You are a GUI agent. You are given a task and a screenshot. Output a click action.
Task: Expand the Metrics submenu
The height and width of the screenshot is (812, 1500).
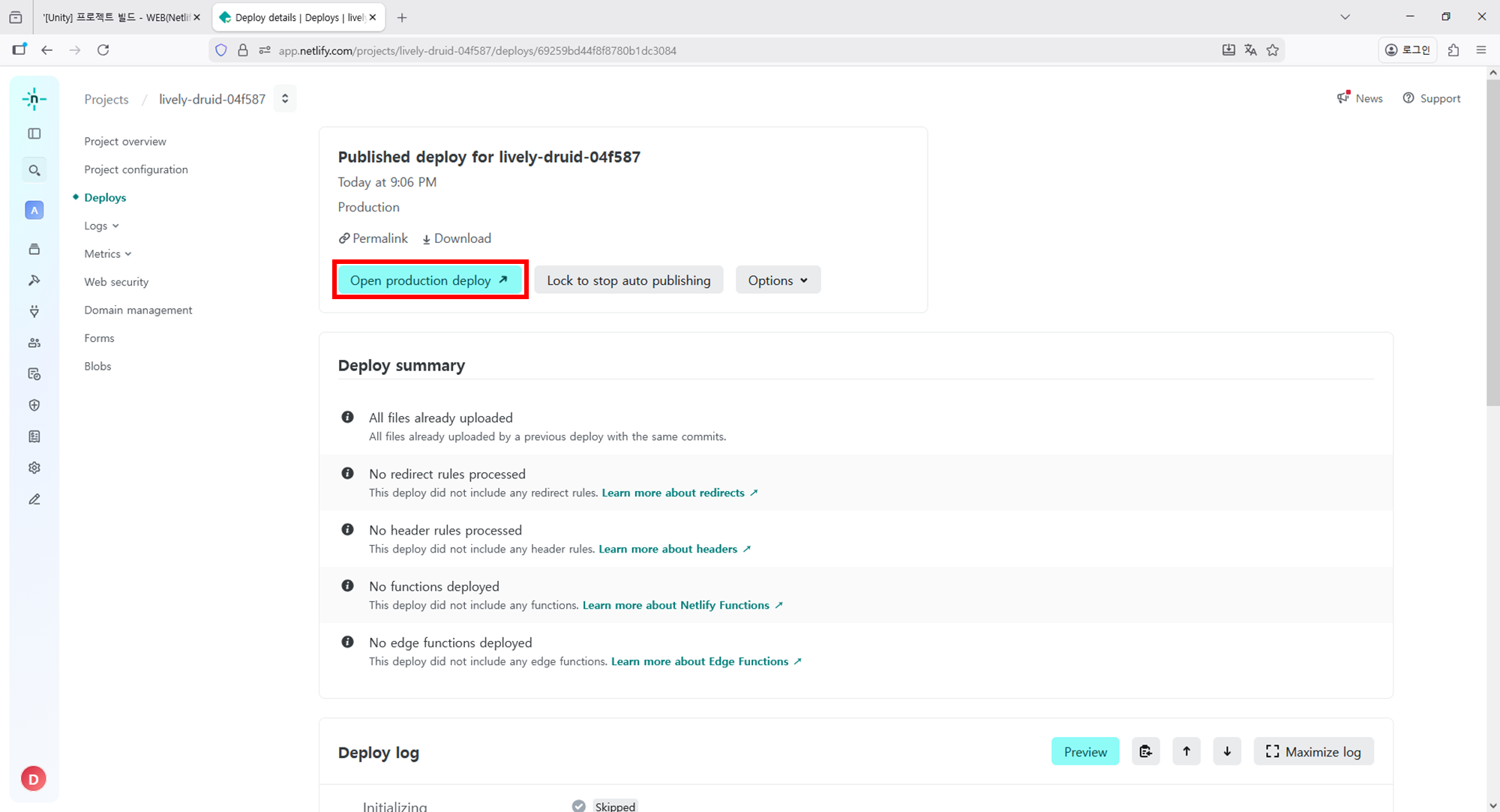107,254
